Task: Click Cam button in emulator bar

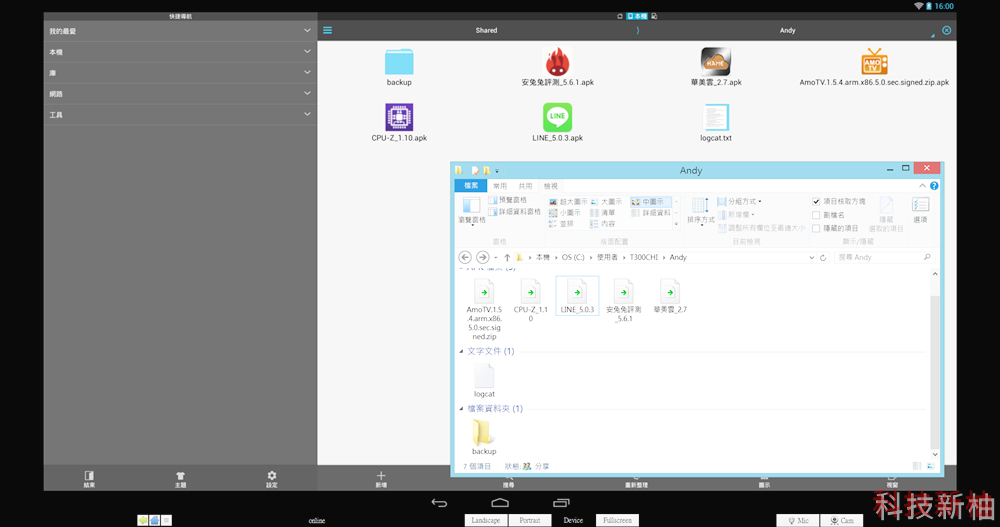Action: click(842, 520)
